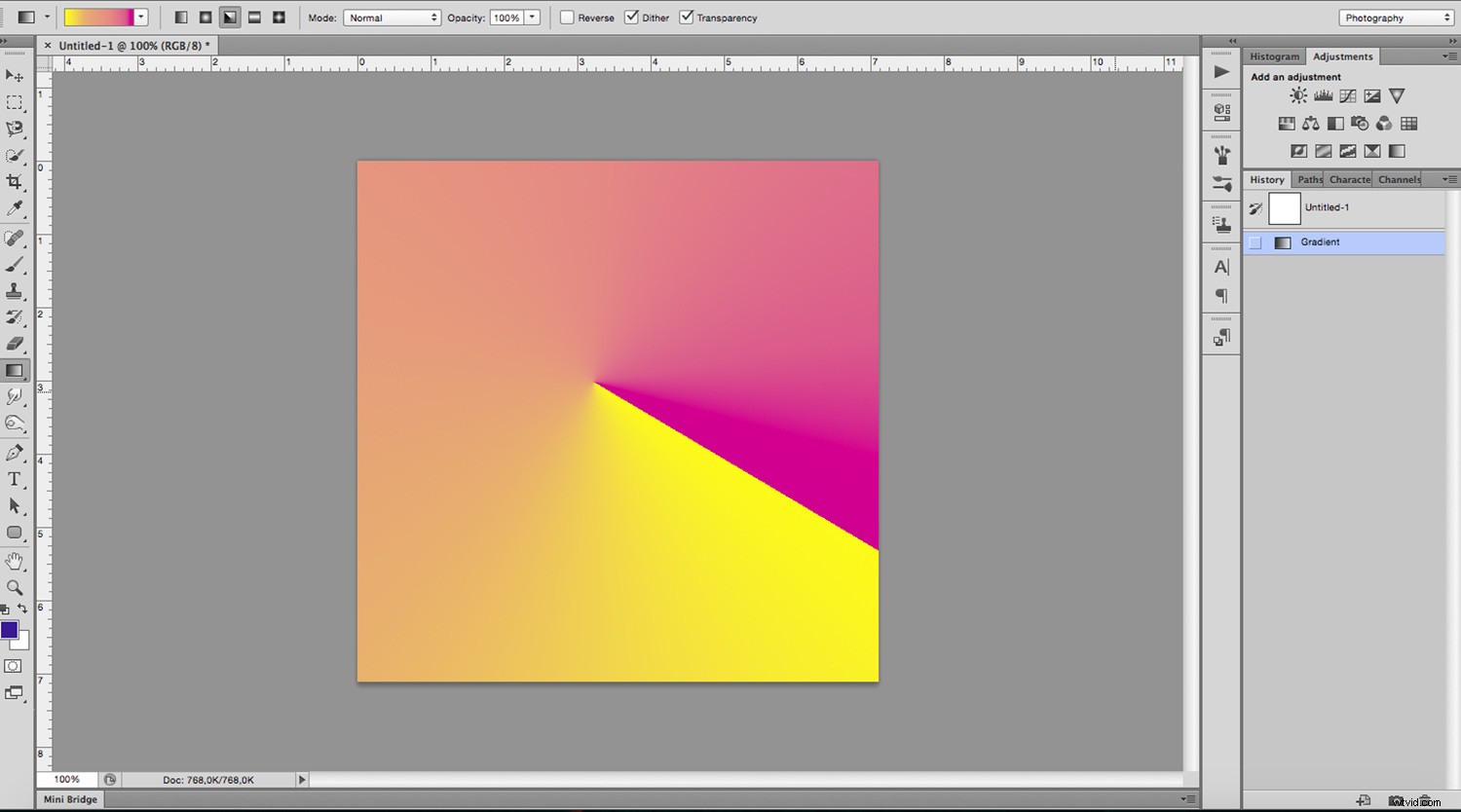Open the Mode dropdown
Viewport: 1461px width, 812px height.
[393, 17]
